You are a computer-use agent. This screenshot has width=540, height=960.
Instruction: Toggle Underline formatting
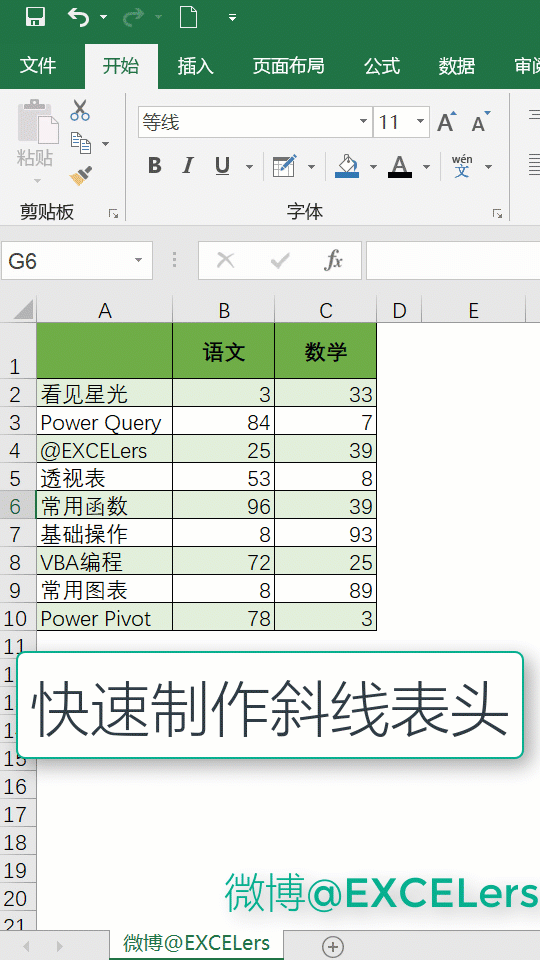[222, 166]
